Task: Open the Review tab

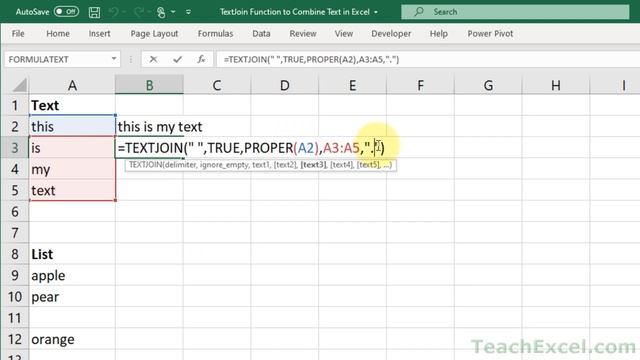Action: (x=303, y=33)
